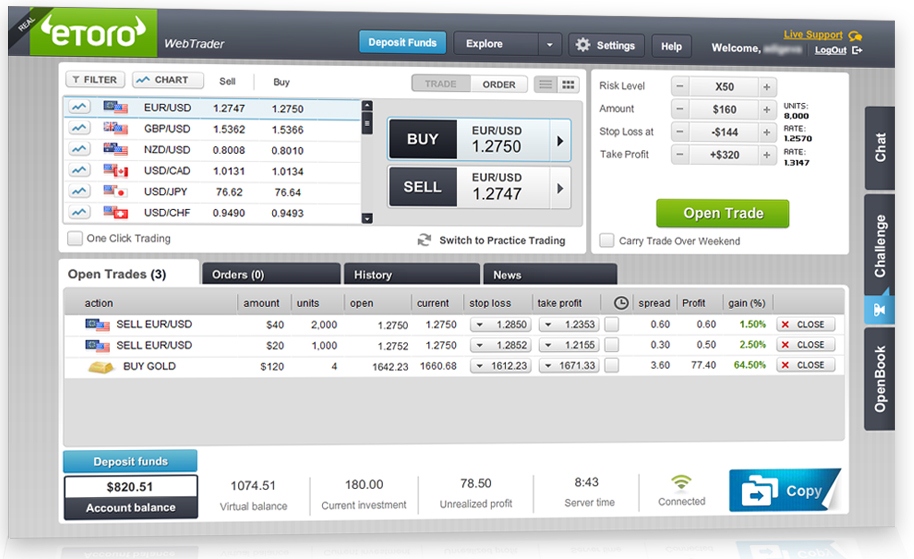This screenshot has height=559, width=914.
Task: Open the Challenge side tab
Action: tap(880, 246)
